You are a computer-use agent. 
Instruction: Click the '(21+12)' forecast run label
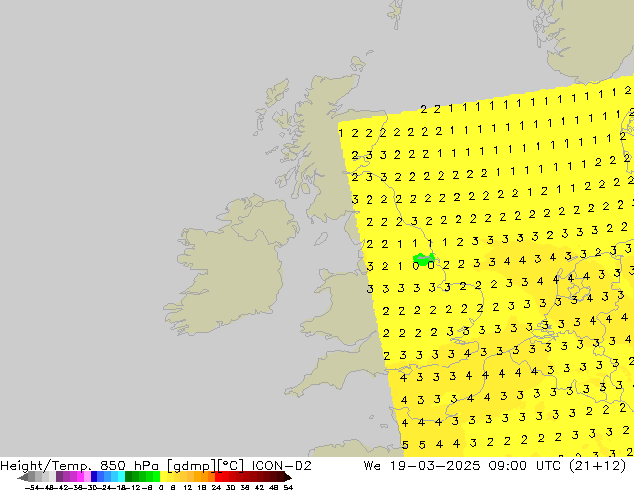(x=598, y=466)
